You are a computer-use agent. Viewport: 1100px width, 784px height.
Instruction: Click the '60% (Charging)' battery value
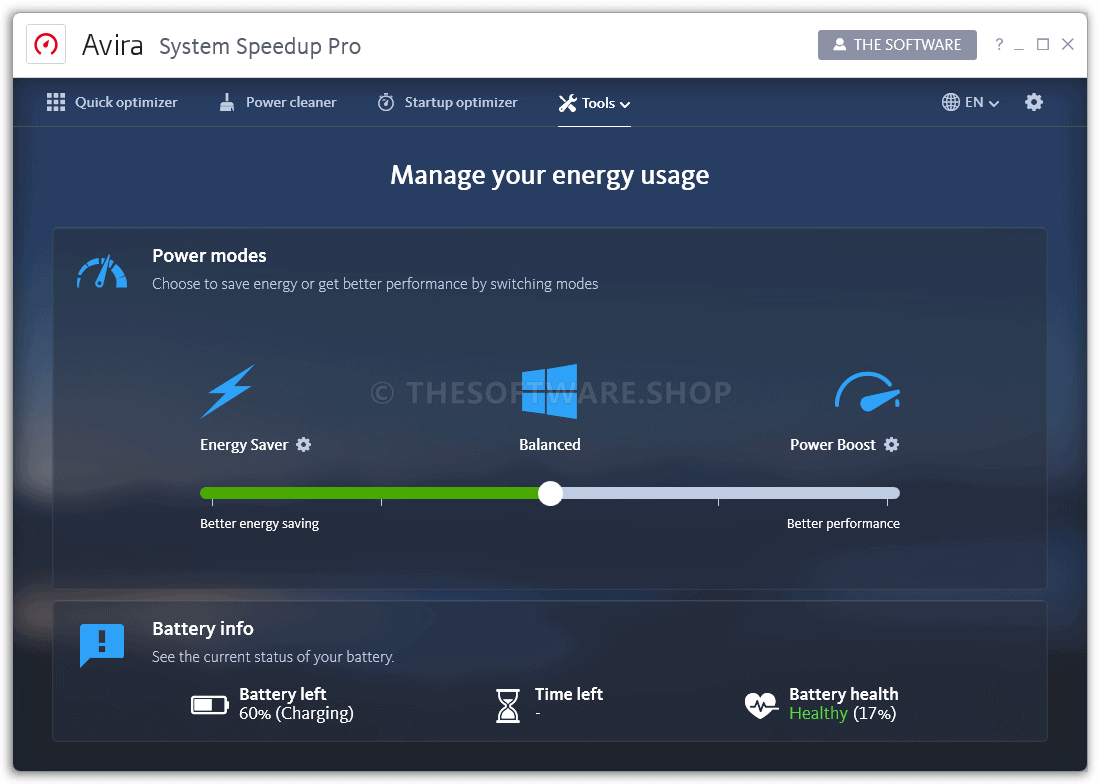[296, 713]
